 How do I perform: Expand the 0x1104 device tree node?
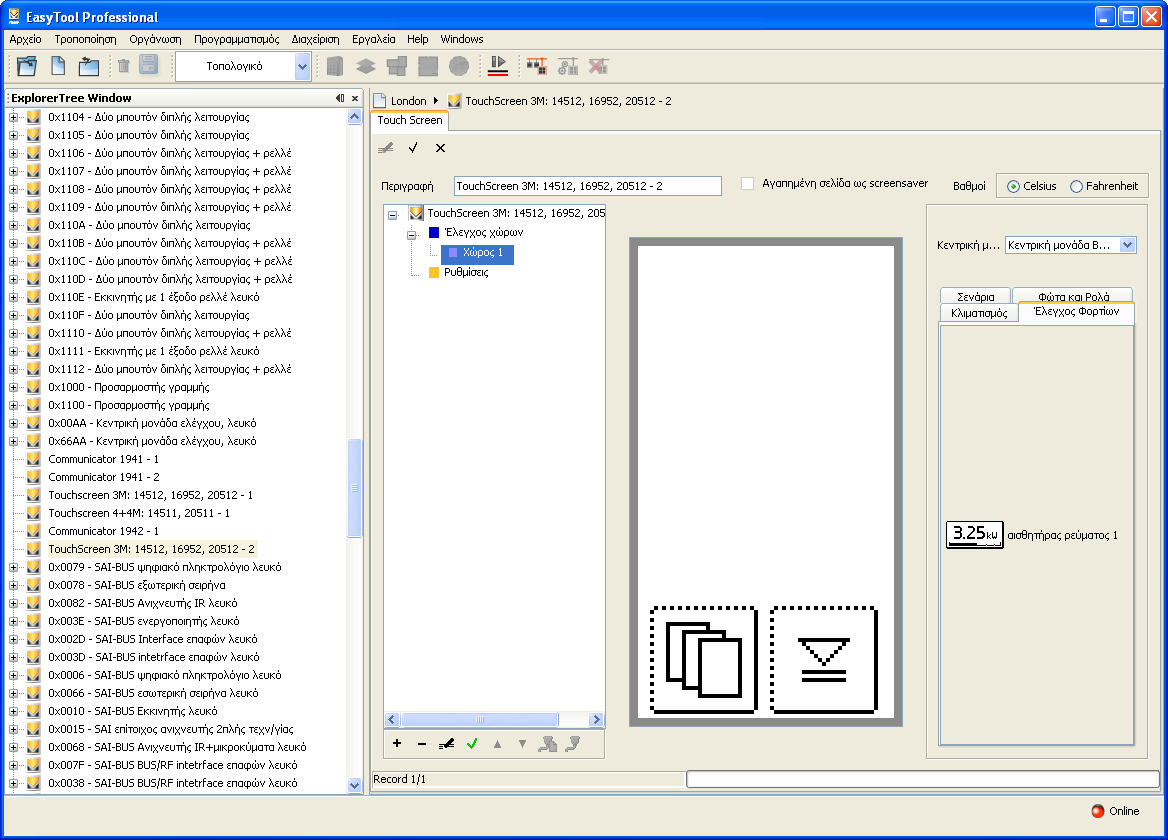coord(13,117)
